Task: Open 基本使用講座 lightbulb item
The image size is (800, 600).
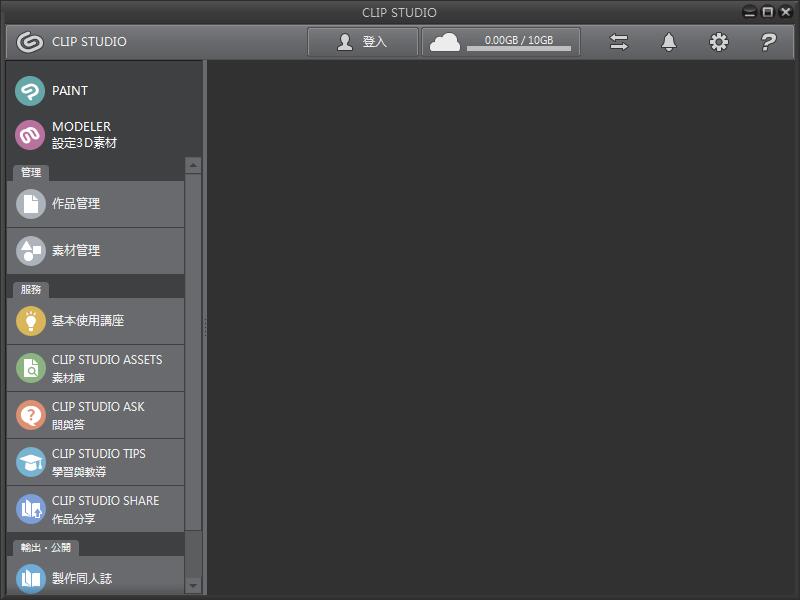Action: coord(95,321)
